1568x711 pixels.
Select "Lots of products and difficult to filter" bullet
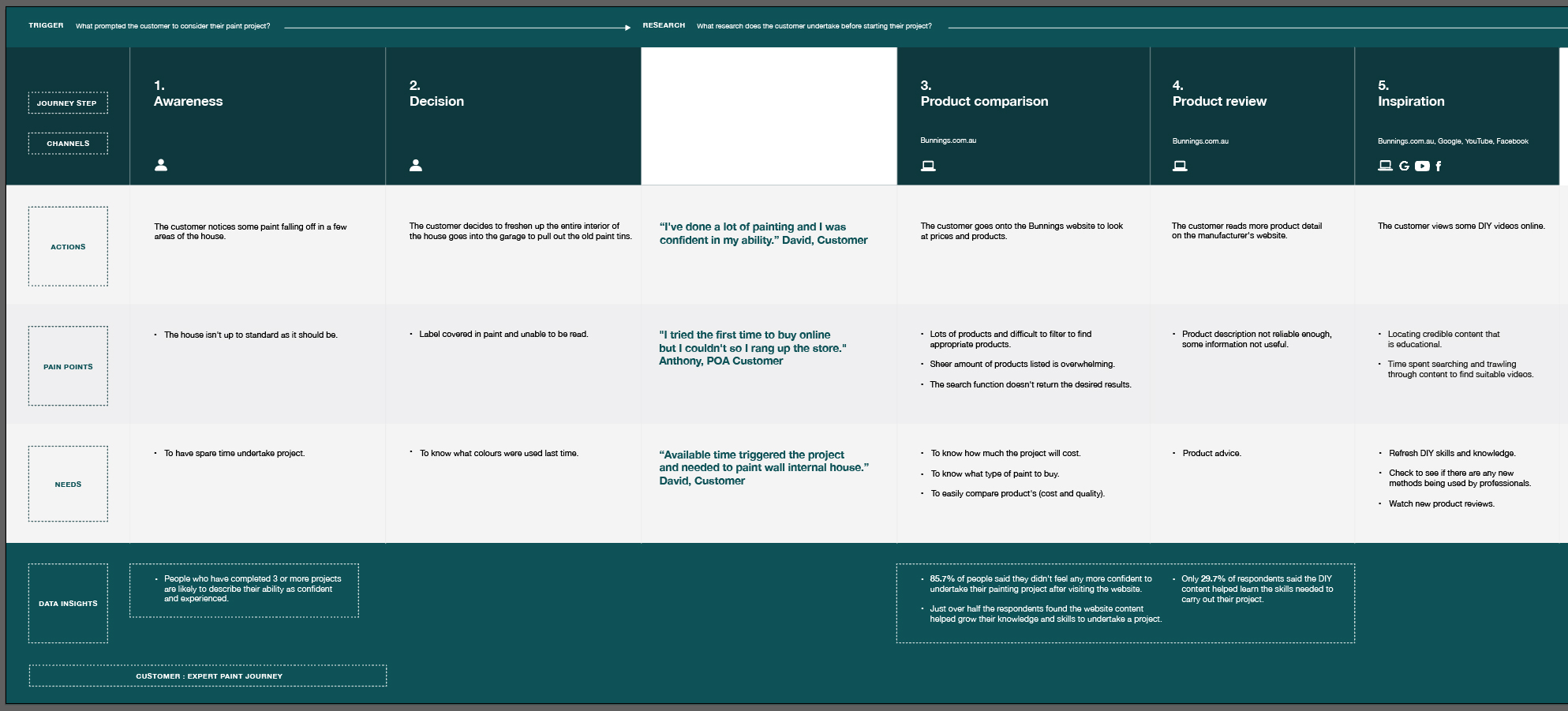click(1010, 339)
